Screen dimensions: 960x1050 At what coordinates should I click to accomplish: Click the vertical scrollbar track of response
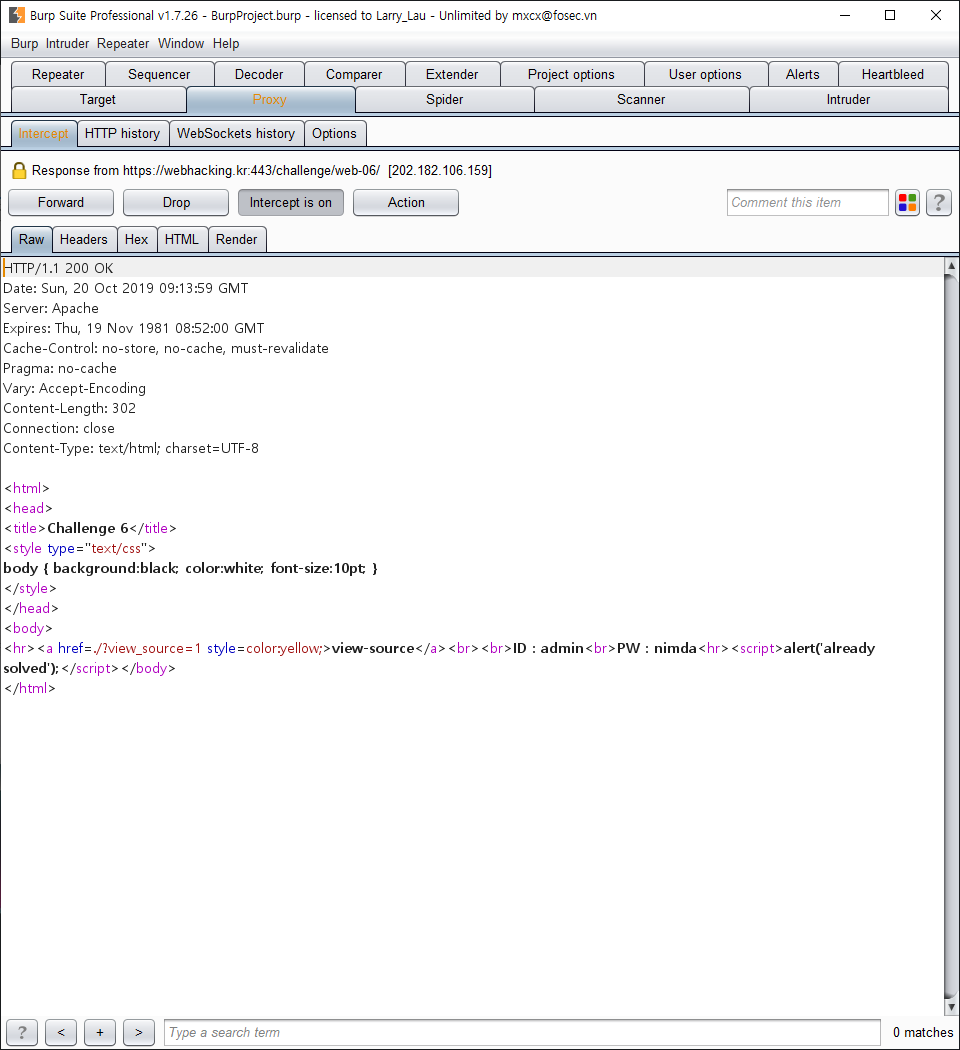click(951, 636)
